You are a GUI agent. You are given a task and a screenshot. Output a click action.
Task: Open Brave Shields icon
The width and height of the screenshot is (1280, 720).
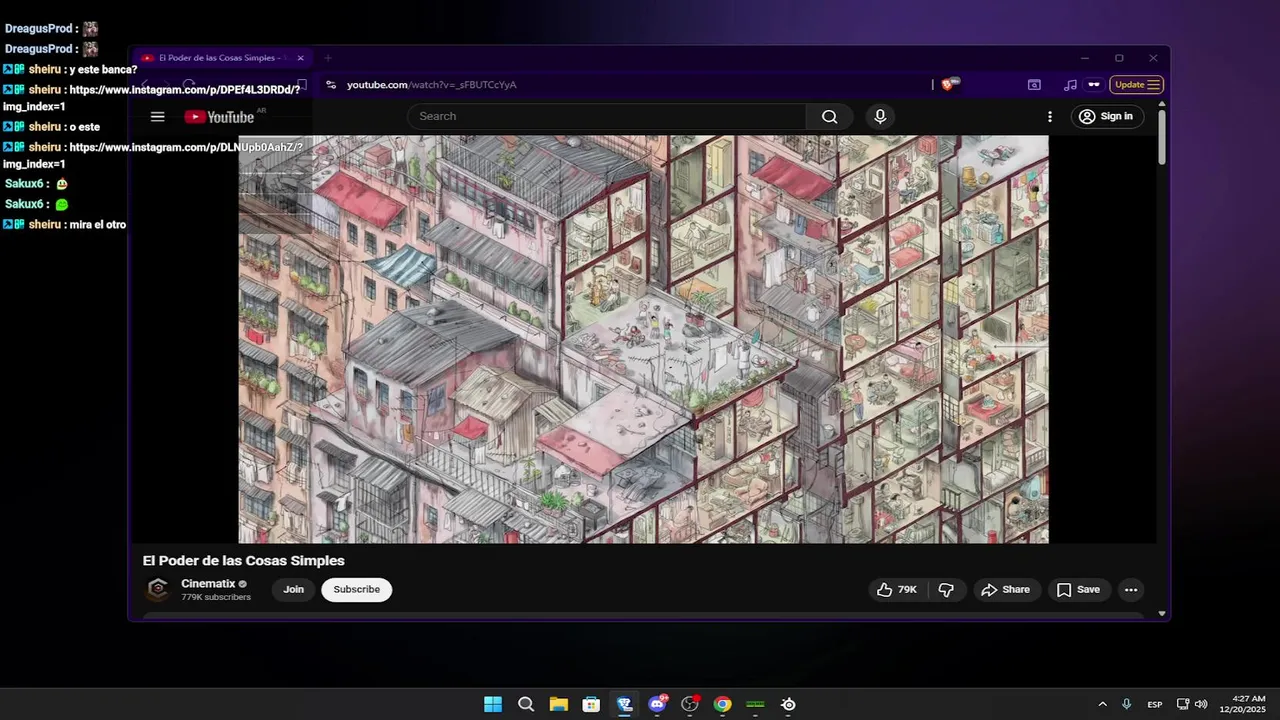(949, 85)
